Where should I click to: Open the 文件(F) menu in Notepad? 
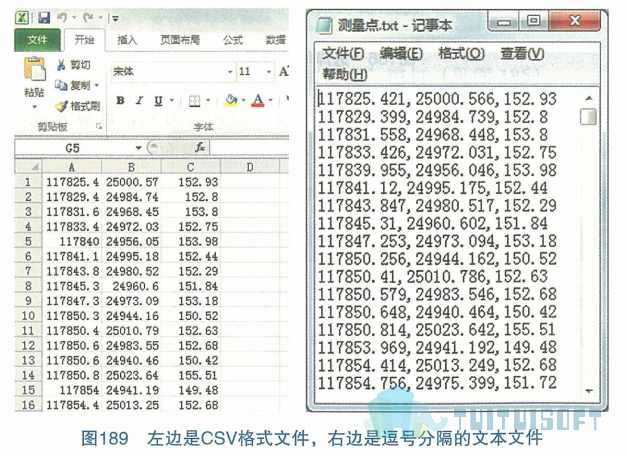point(343,53)
